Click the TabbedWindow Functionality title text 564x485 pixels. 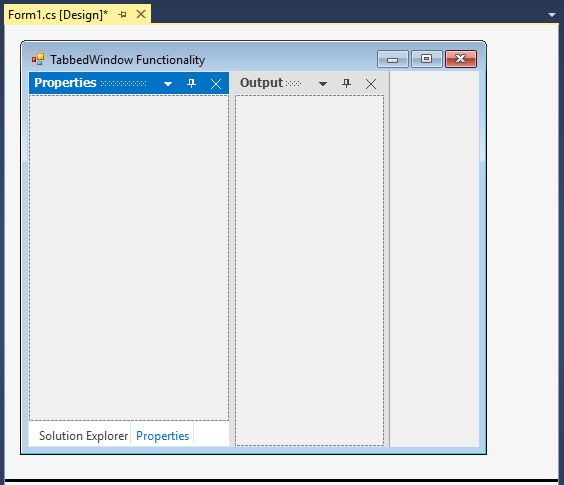127,60
